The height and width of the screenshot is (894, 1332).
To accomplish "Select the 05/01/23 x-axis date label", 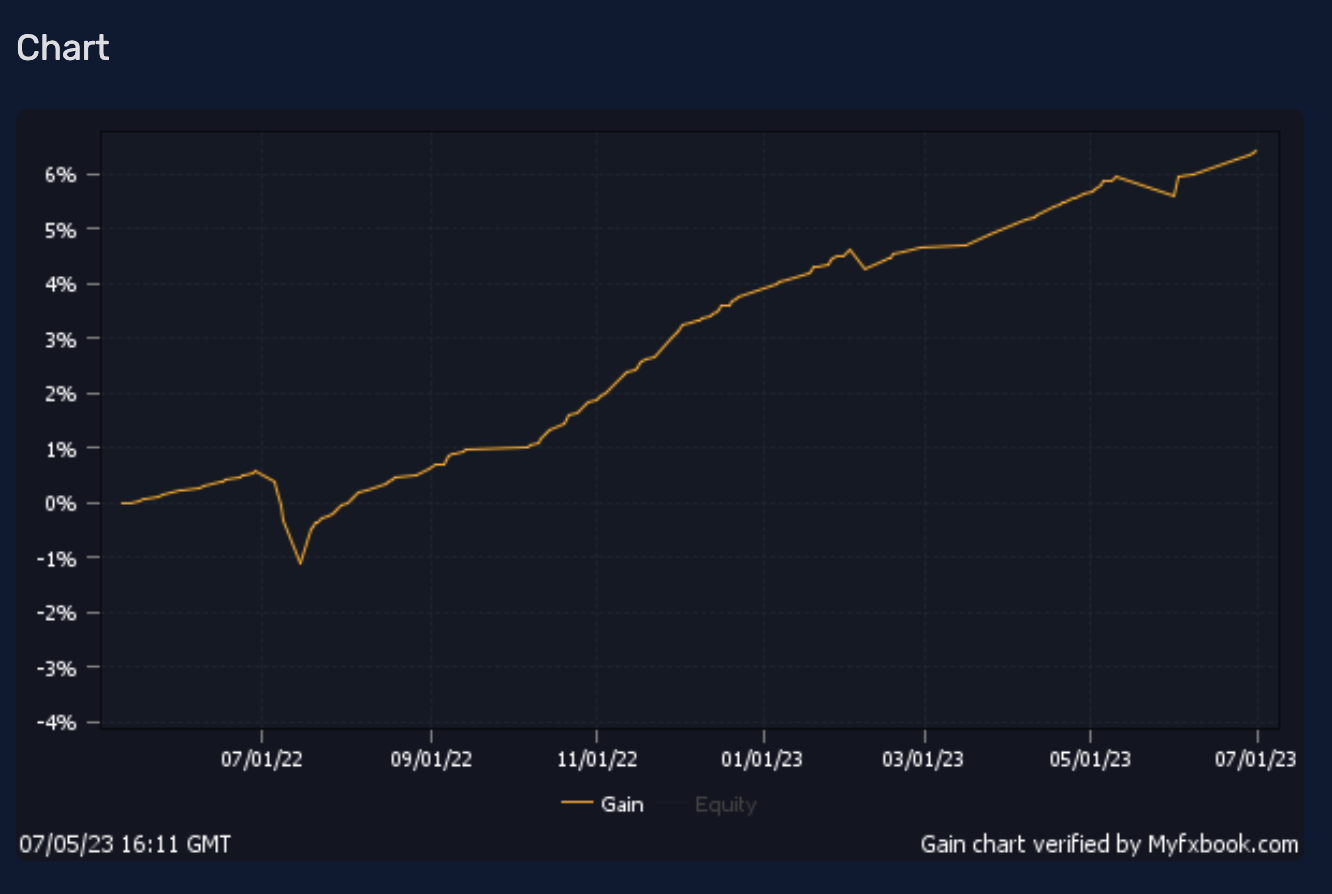I will click(1090, 760).
